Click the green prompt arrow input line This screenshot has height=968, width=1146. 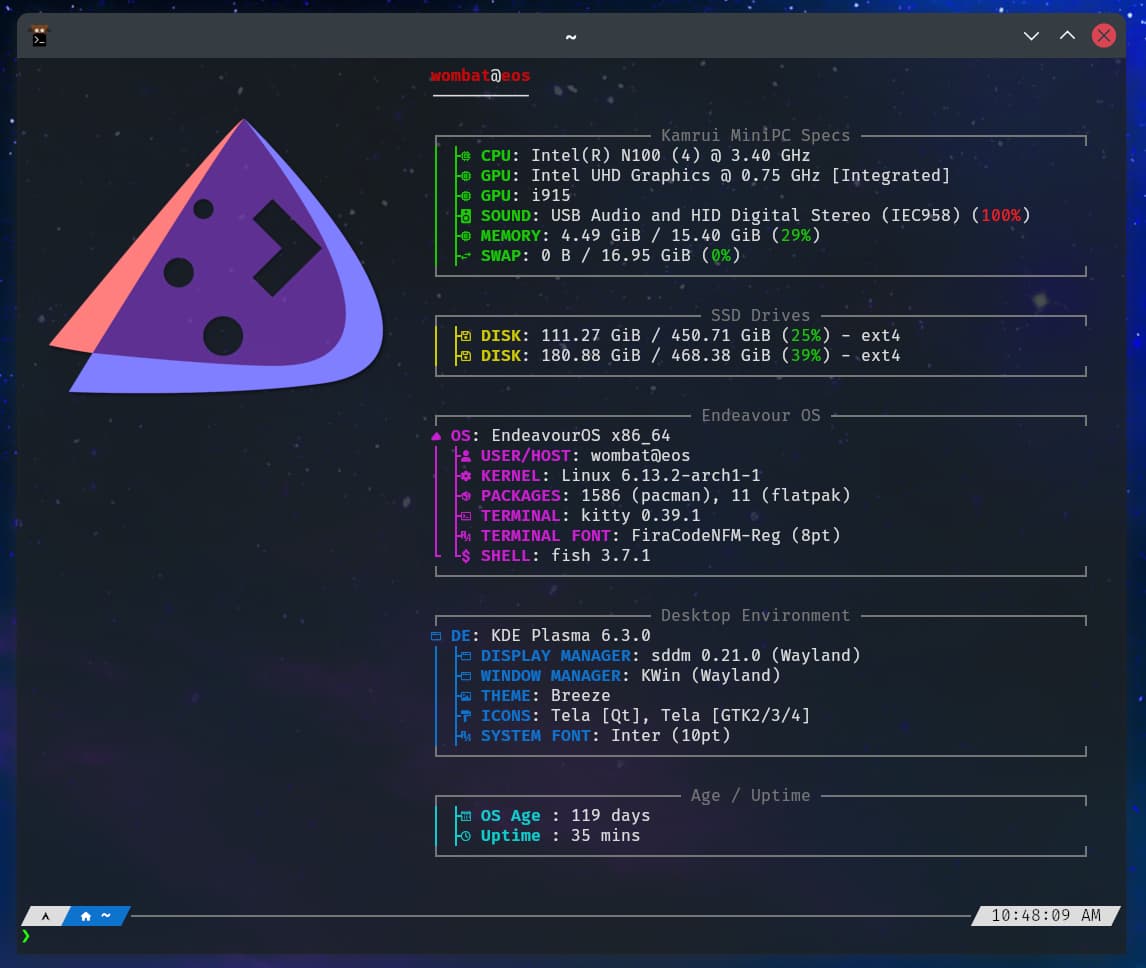[26, 936]
